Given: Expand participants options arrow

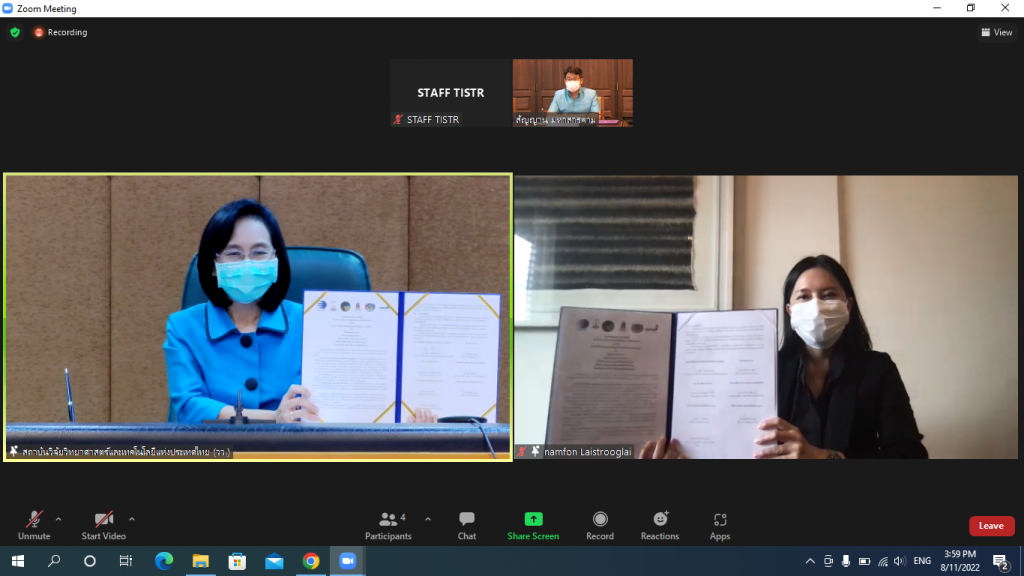Looking at the screenshot, I should (x=428, y=519).
